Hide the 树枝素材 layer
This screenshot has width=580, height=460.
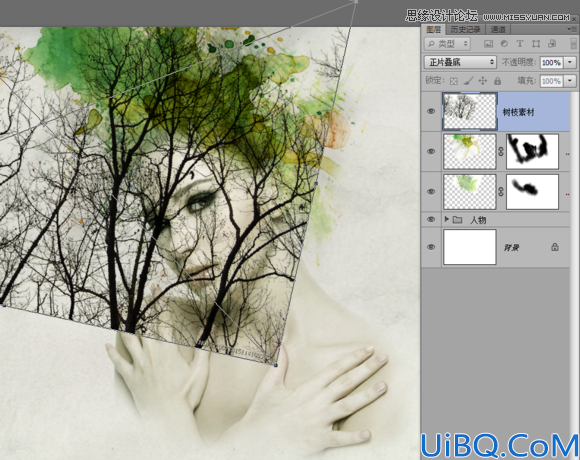pos(431,111)
